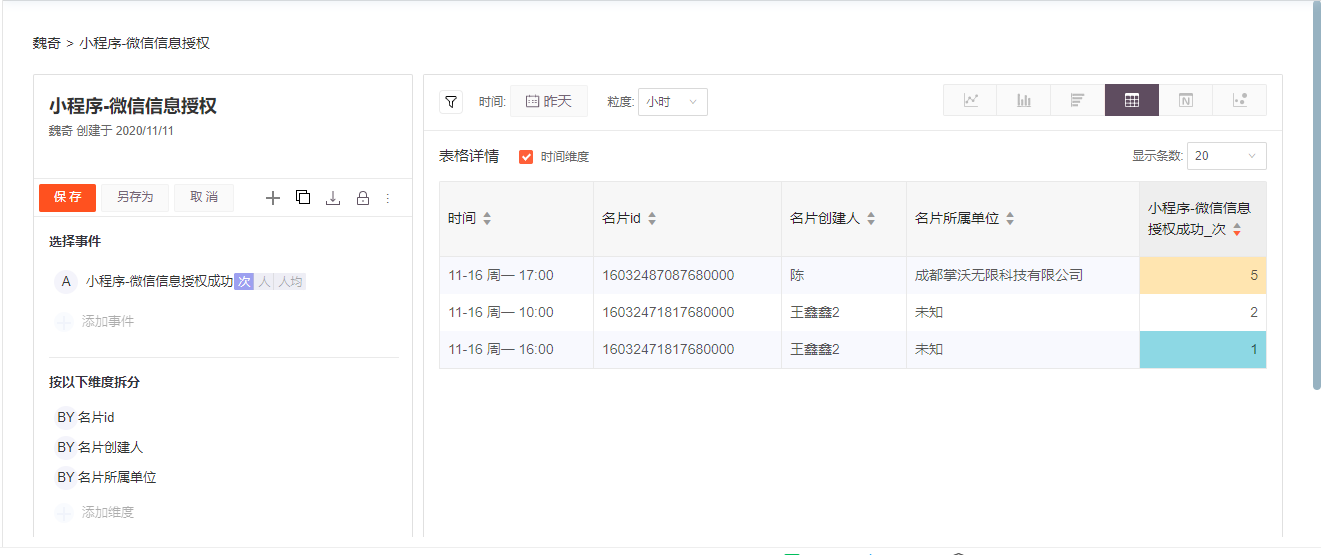Sort table by 时间 column arrows
This screenshot has height=555, width=1321.
pyautogui.click(x=487, y=219)
